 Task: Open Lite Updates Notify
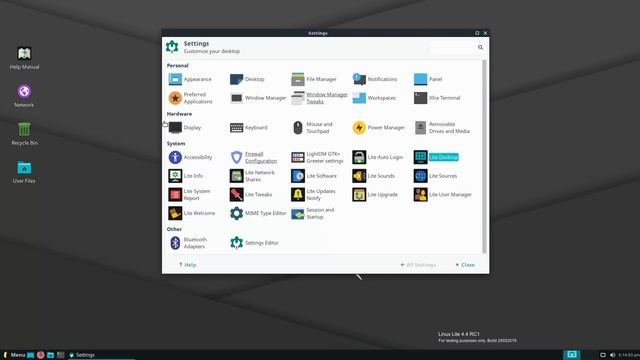click(313, 195)
